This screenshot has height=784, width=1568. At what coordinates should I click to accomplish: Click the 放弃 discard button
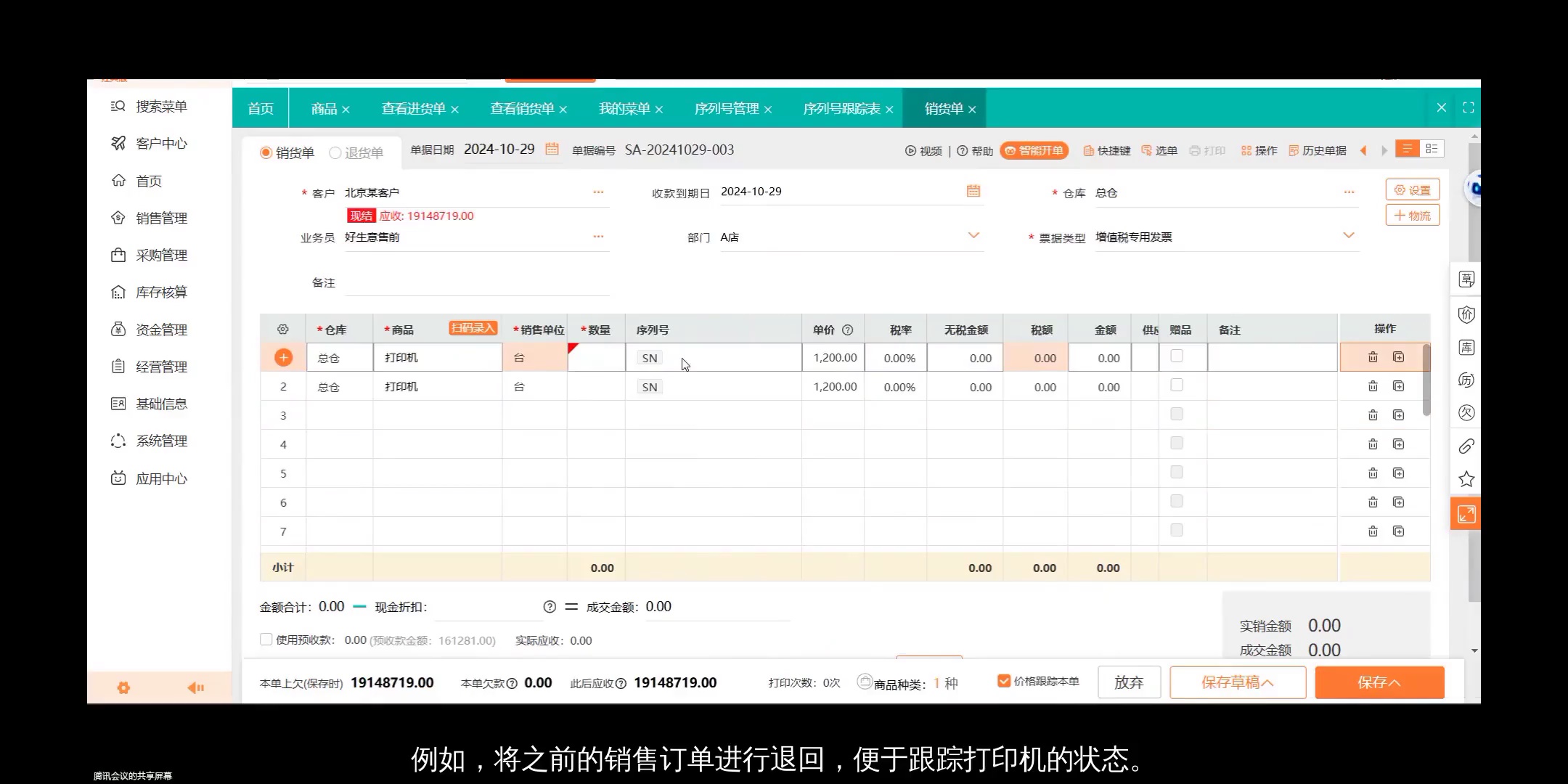click(1129, 682)
